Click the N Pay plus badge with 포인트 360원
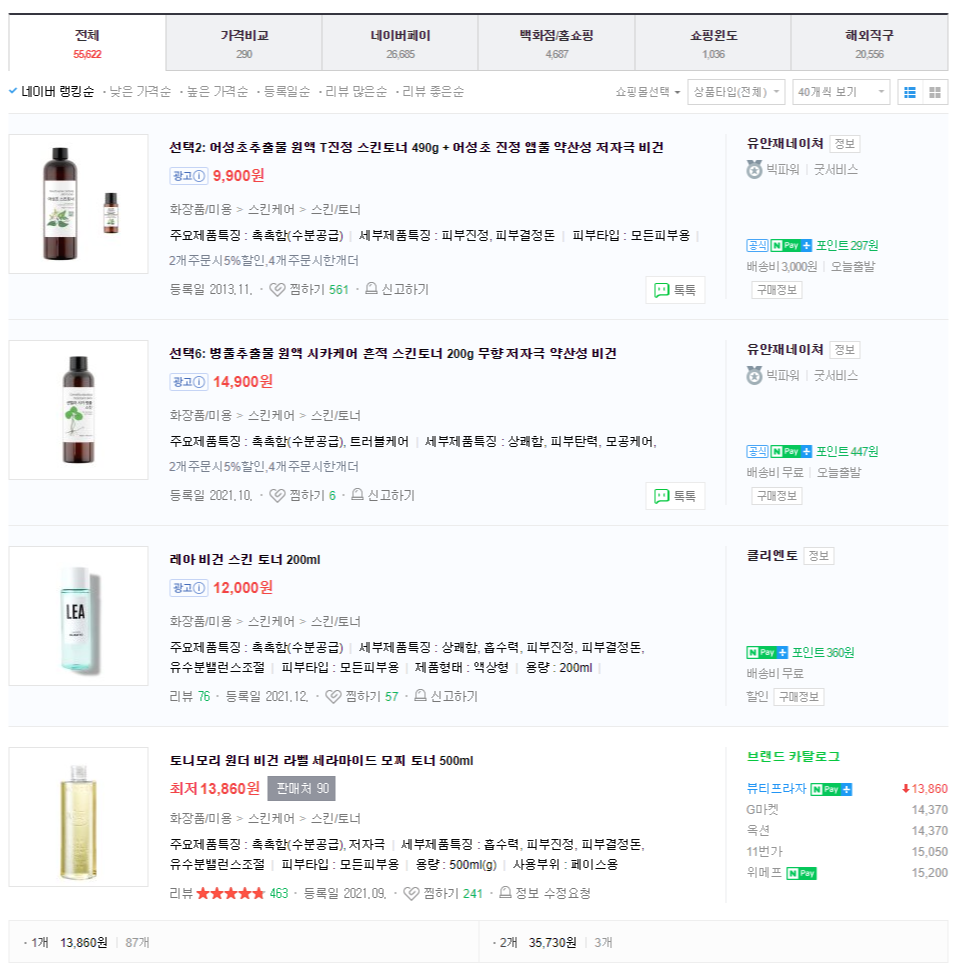 [x=767, y=652]
